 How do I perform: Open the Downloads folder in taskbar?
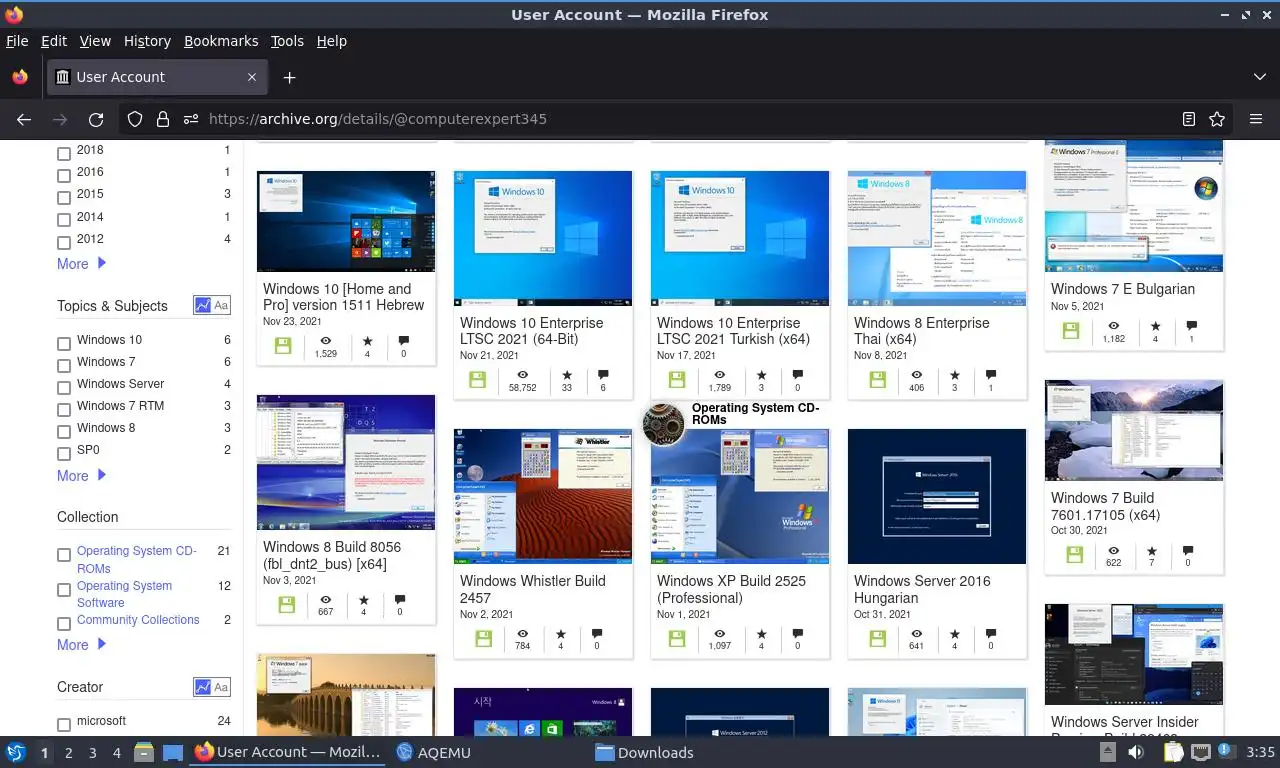[644, 752]
